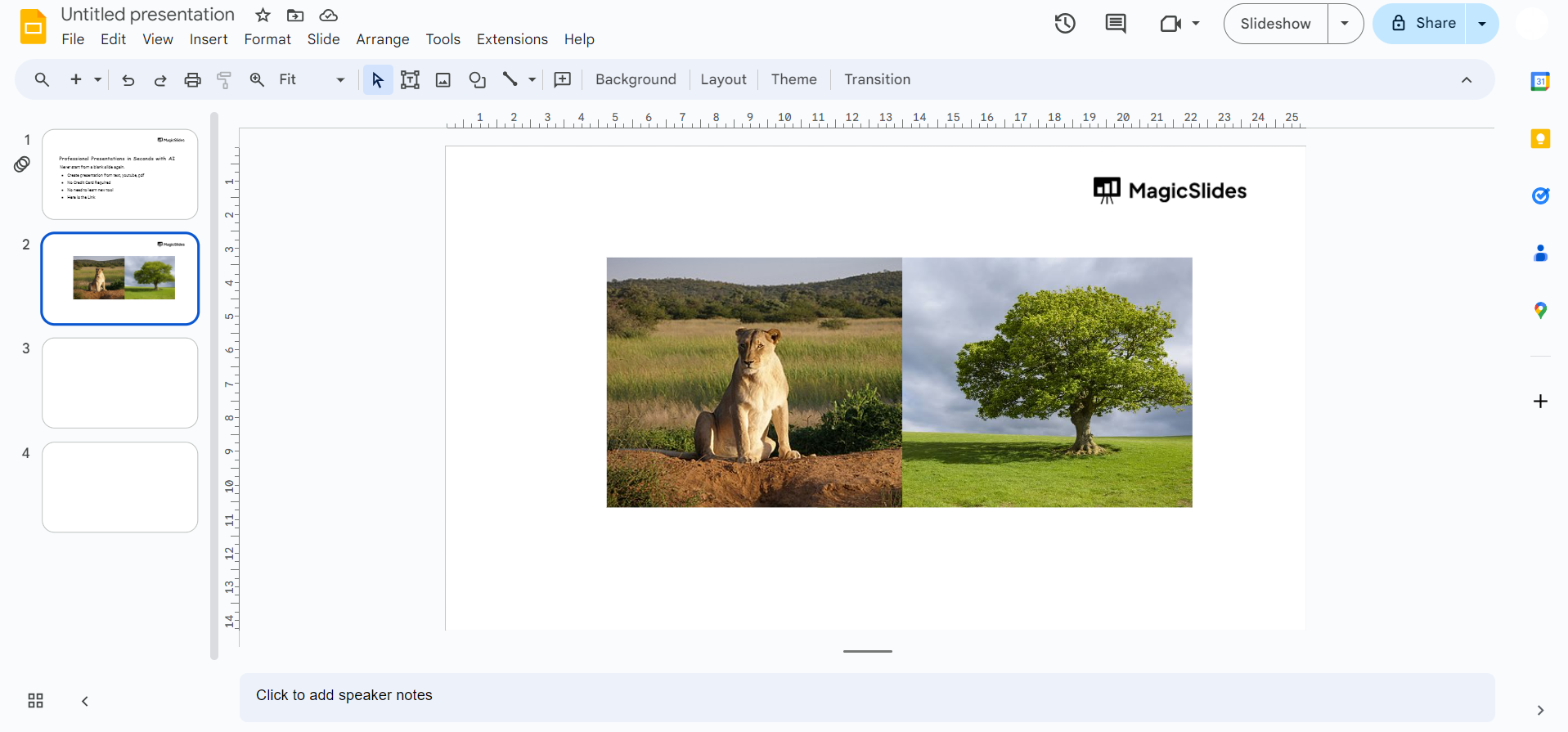Click the Transition button
Image resolution: width=1568 pixels, height=732 pixels.
point(877,79)
